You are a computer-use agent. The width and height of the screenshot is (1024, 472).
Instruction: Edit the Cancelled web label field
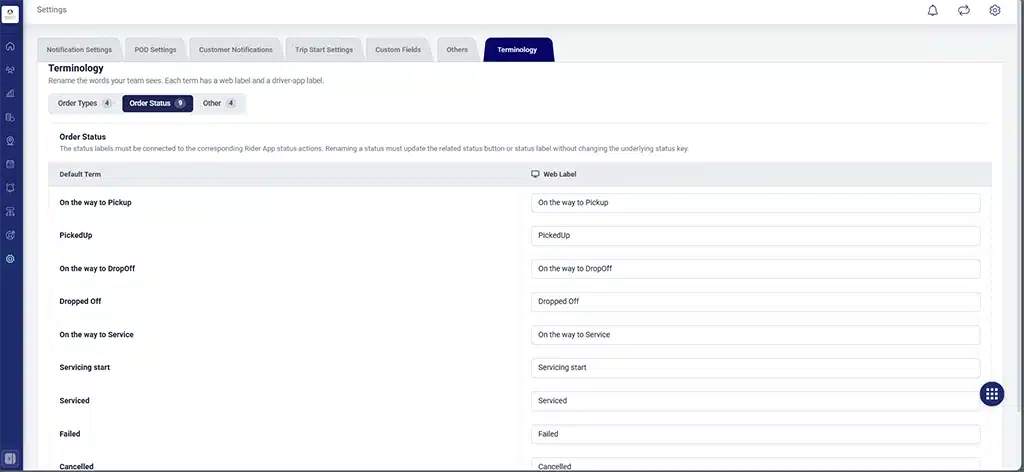tap(756, 465)
